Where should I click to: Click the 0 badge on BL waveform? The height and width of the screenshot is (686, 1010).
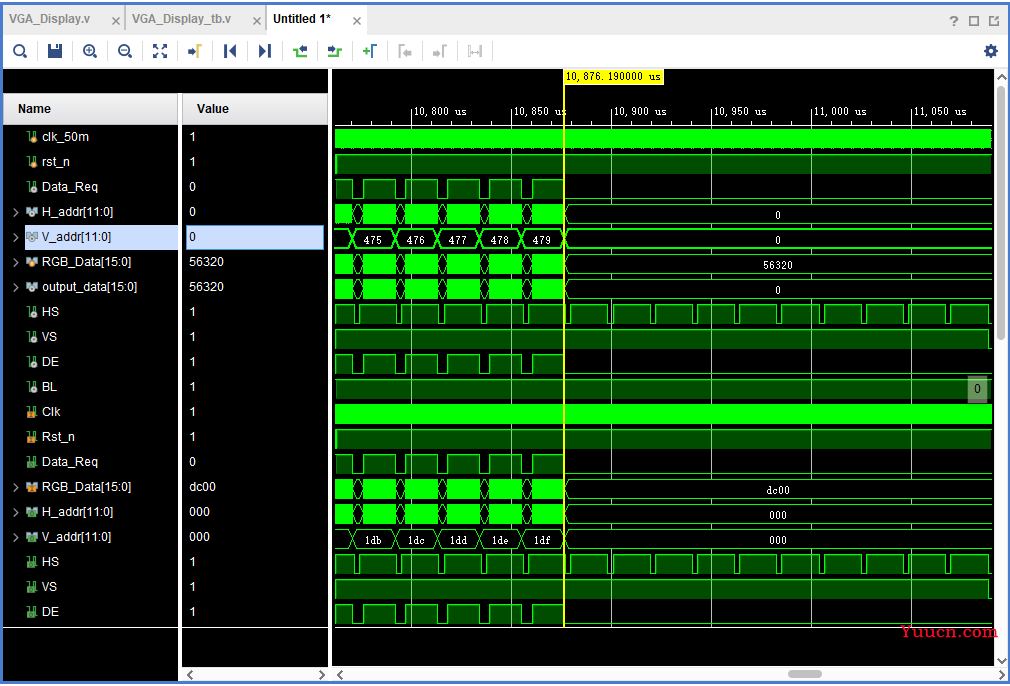pos(977,388)
